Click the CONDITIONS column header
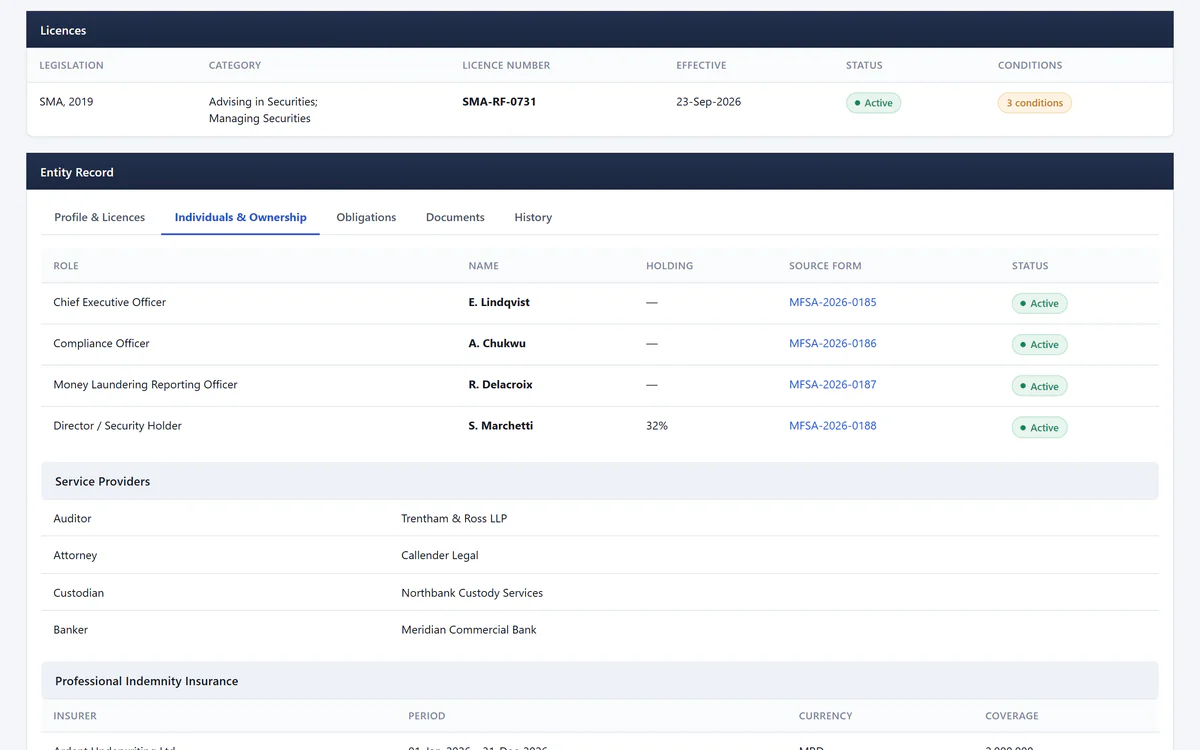Image resolution: width=1200 pixels, height=750 pixels. [x=1030, y=65]
